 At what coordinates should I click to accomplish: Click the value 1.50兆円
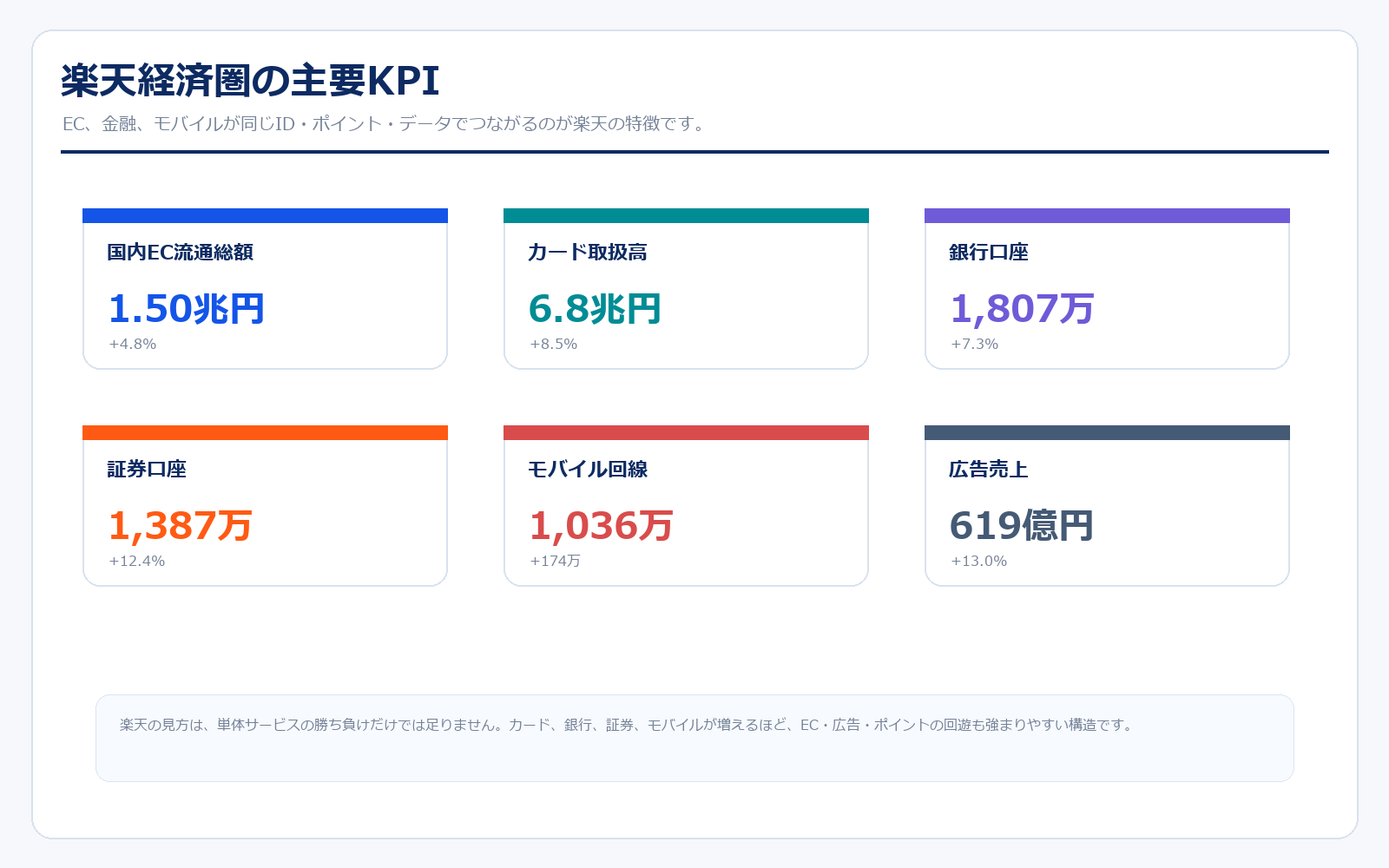pyautogui.click(x=187, y=308)
